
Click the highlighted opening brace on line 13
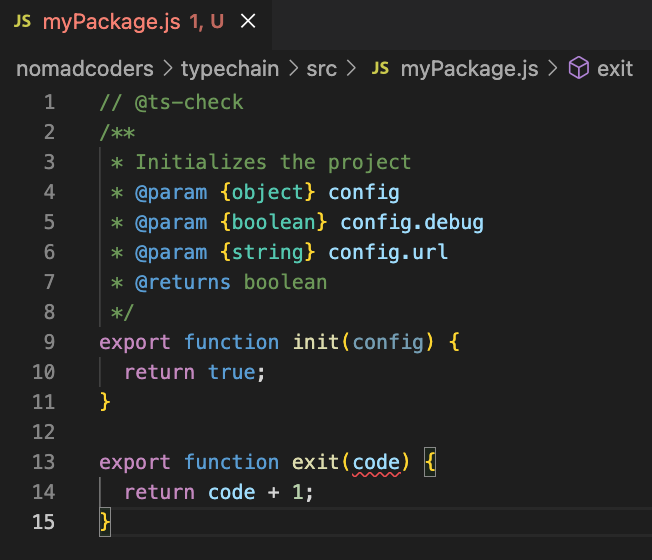430,462
